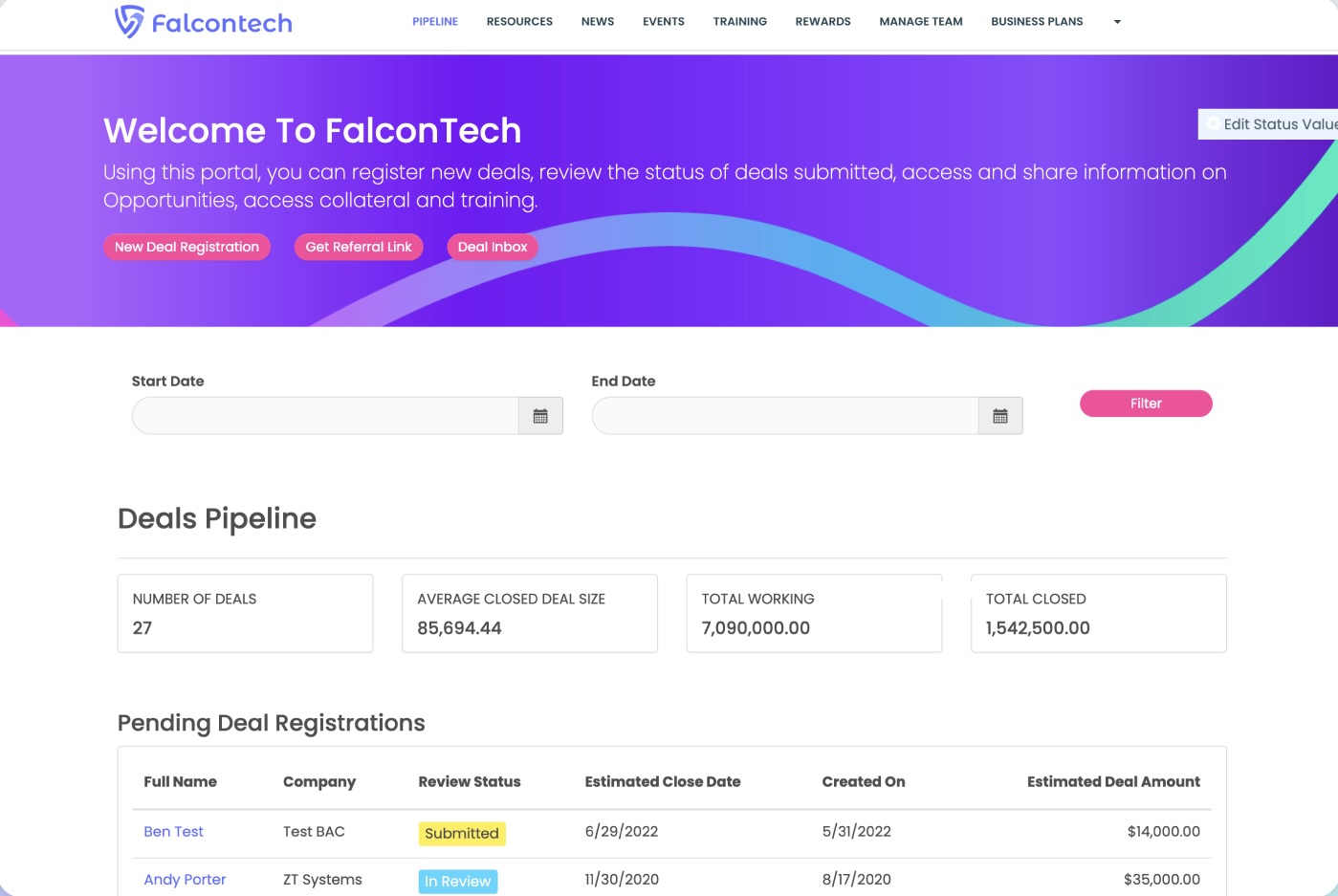Viewport: 1338px width, 896px height.
Task: Click the Test BAC company cell
Action: coord(314,832)
